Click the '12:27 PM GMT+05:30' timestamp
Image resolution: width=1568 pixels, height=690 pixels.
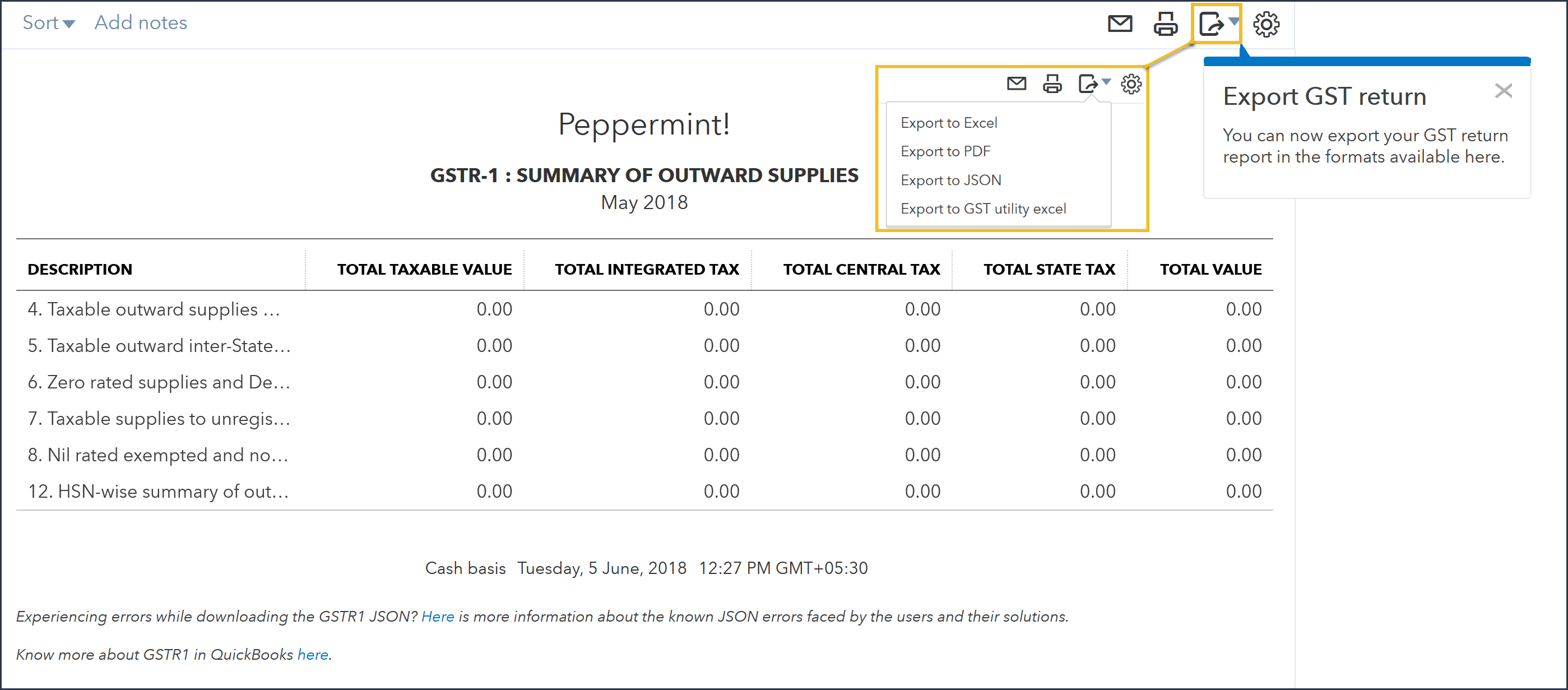[783, 568]
